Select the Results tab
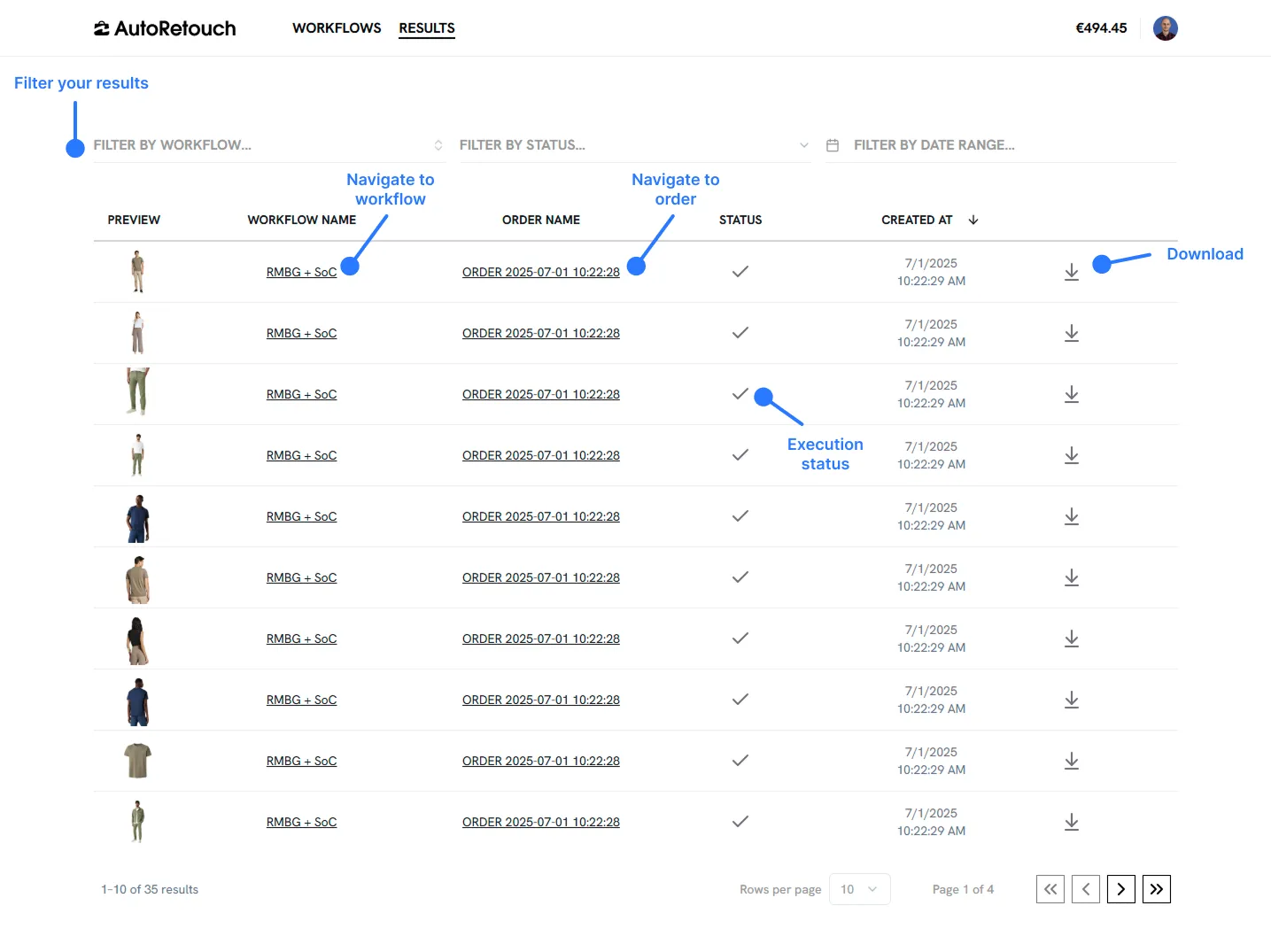 pos(427,27)
